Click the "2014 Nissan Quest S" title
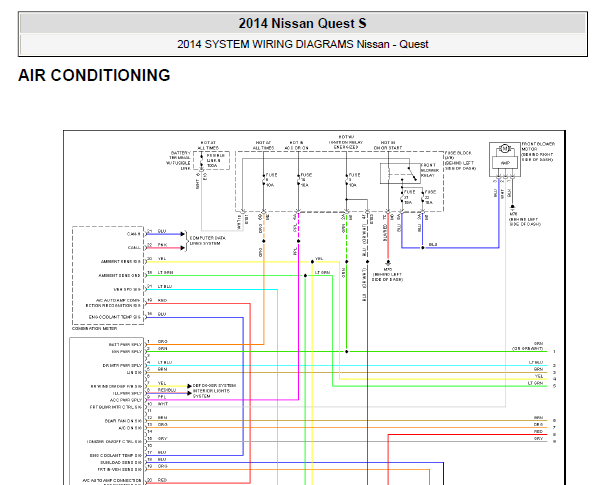 [x=303, y=23]
